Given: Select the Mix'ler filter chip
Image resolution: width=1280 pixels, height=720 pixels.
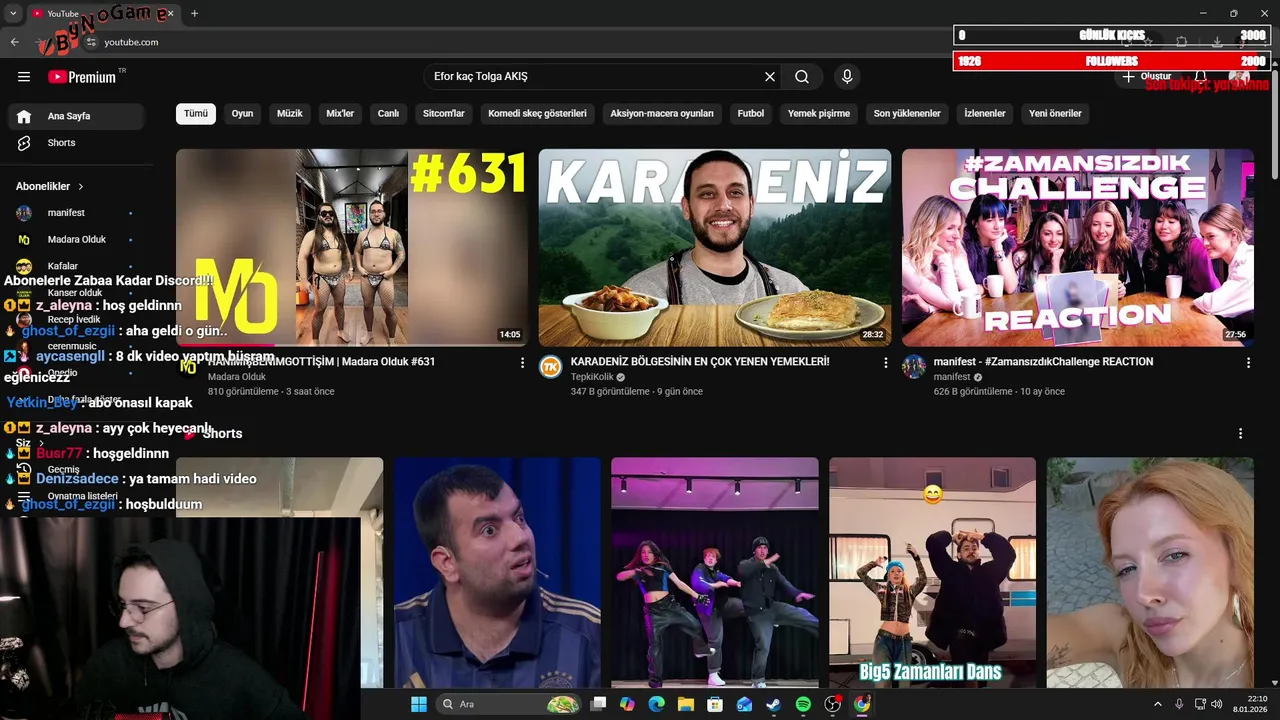Looking at the screenshot, I should click(x=340, y=113).
